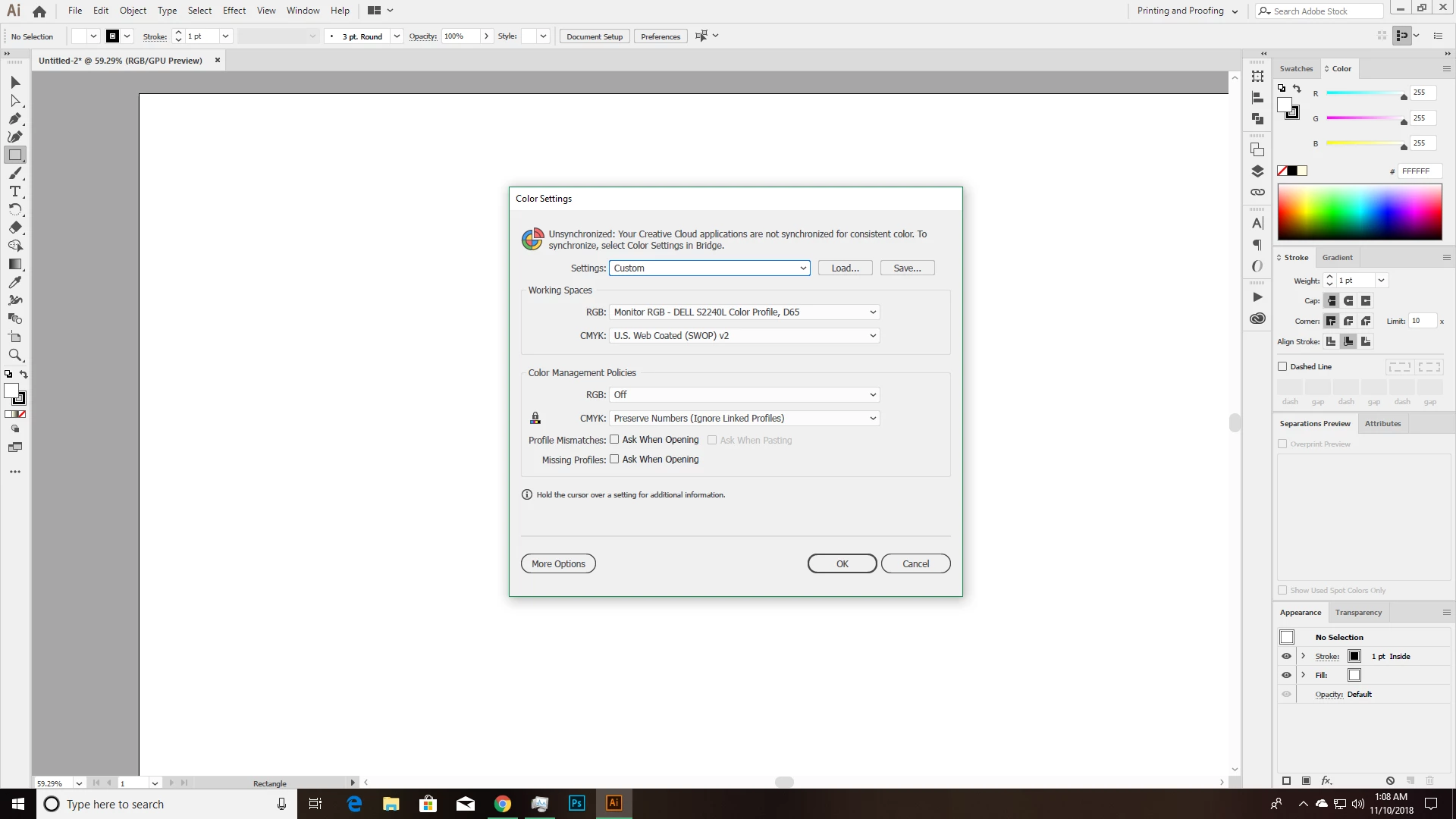1456x819 pixels.
Task: Enable Missing Profiles Ask When Opening
Action: tap(614, 460)
